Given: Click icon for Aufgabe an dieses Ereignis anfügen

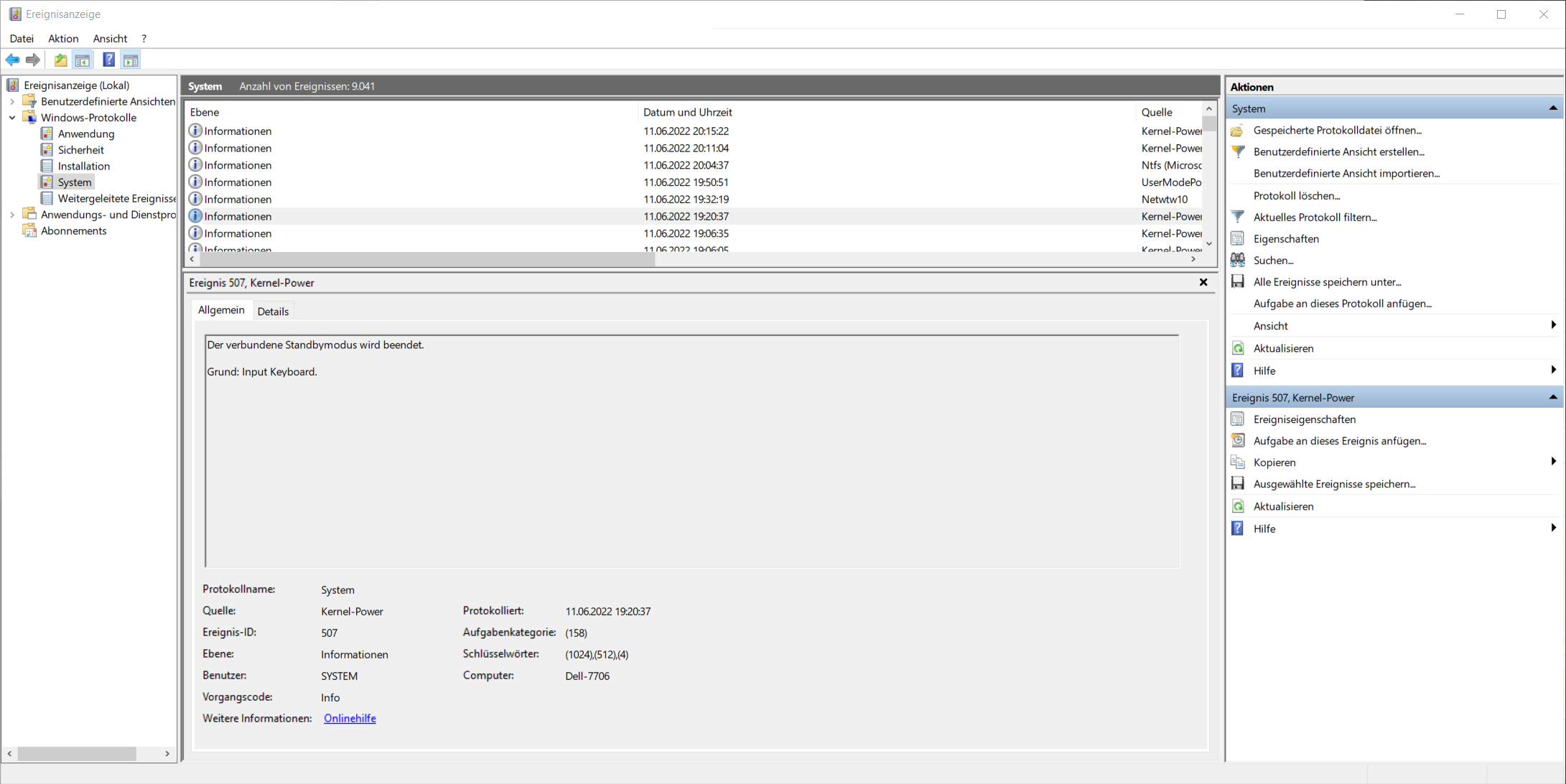Looking at the screenshot, I should pos(1238,441).
